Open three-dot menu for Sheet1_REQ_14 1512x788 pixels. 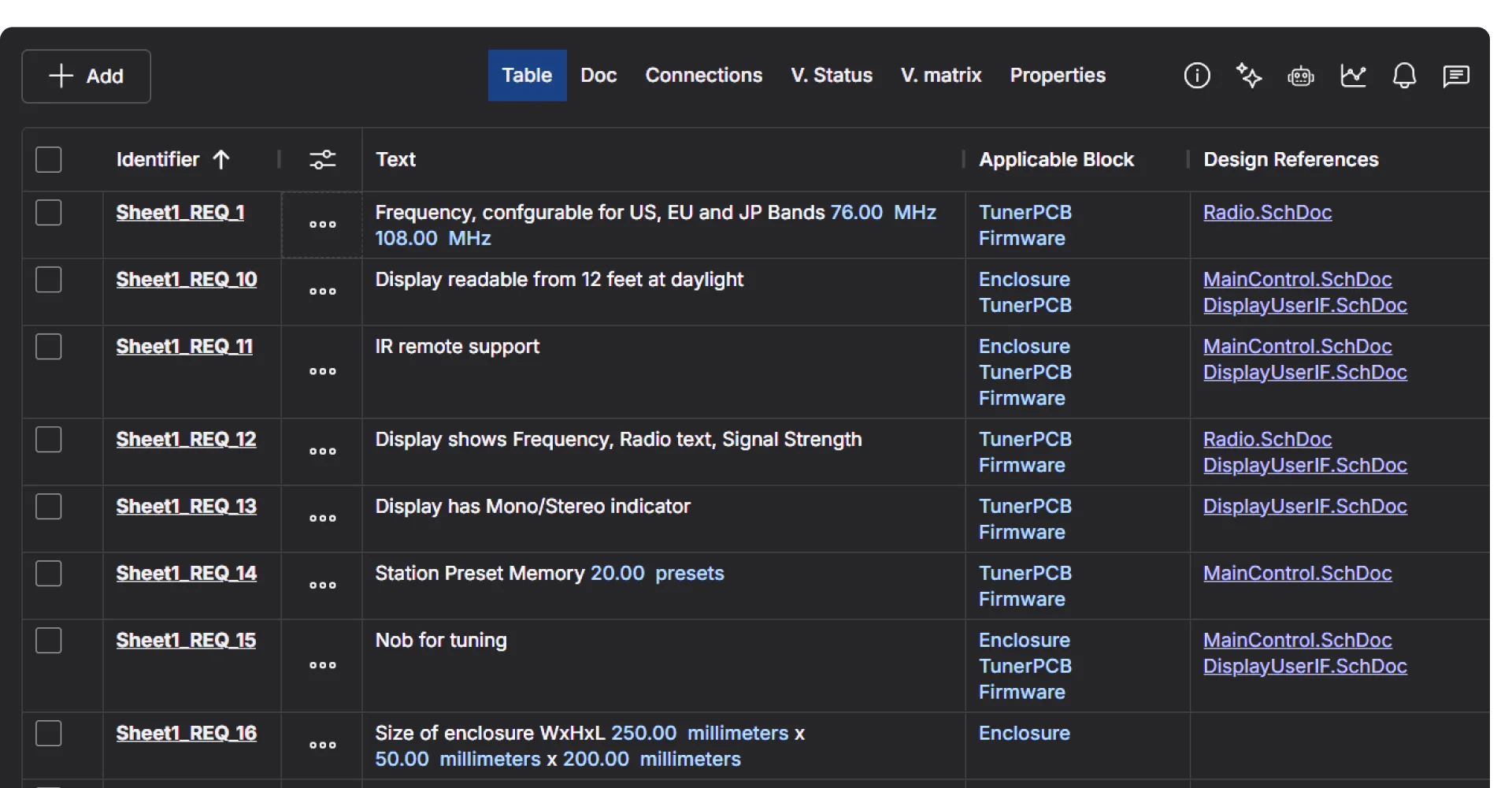point(322,585)
